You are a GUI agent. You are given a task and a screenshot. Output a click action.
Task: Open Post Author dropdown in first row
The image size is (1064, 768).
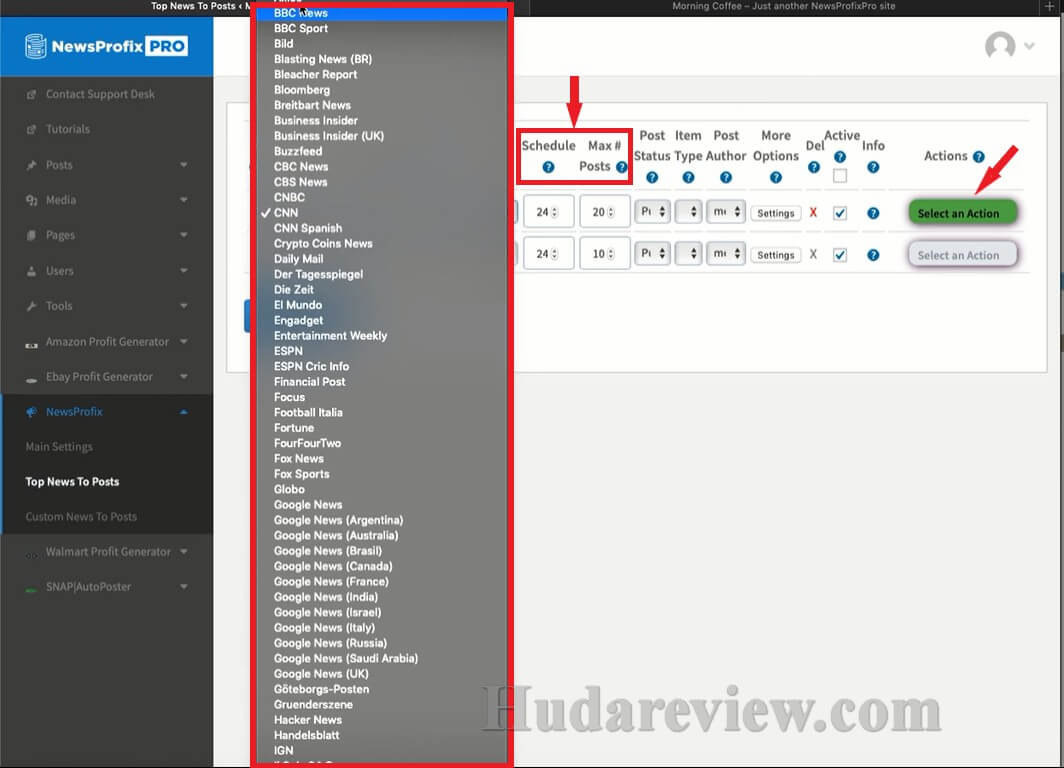[x=726, y=212]
